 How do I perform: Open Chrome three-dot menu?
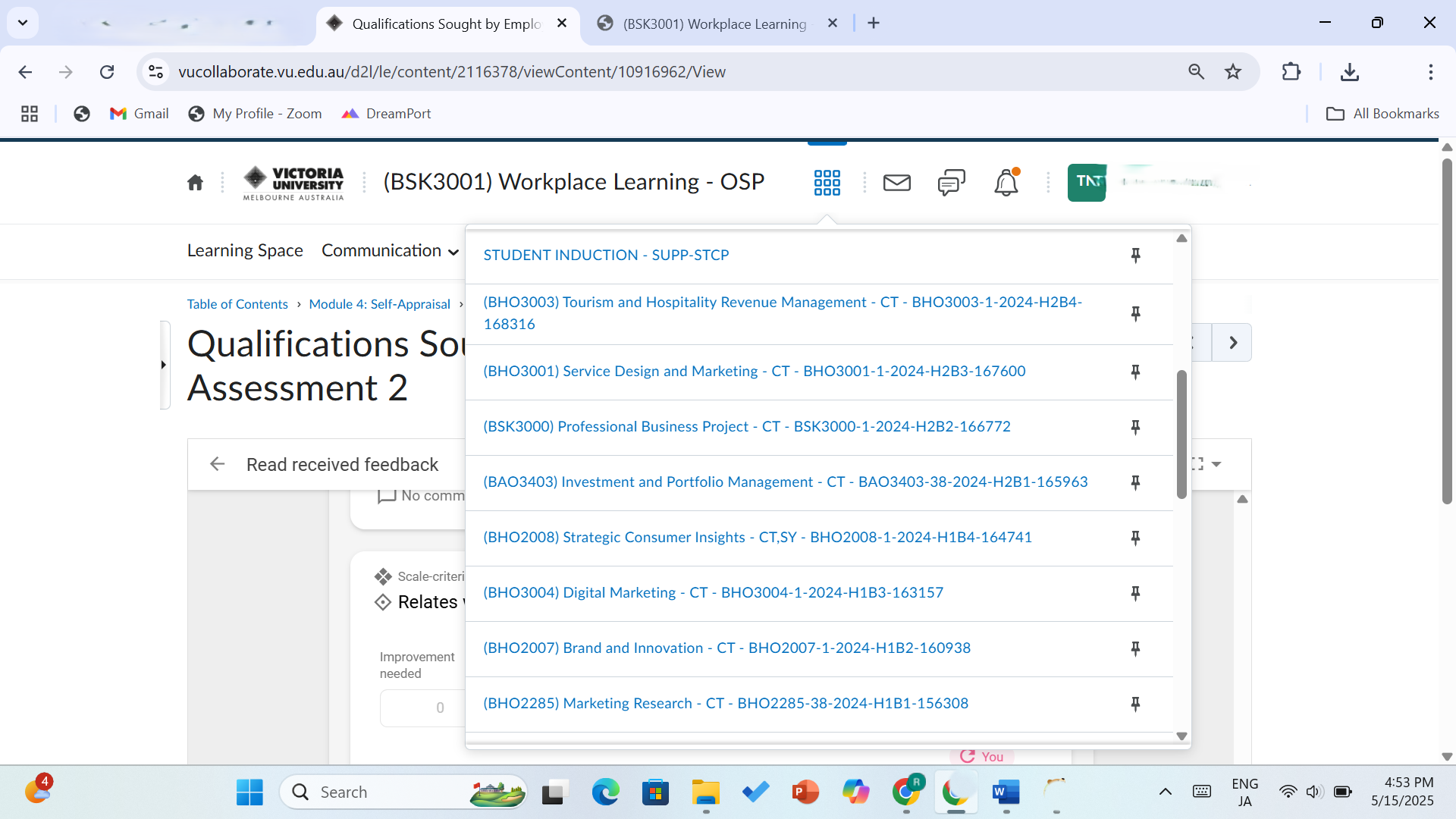click(x=1430, y=72)
